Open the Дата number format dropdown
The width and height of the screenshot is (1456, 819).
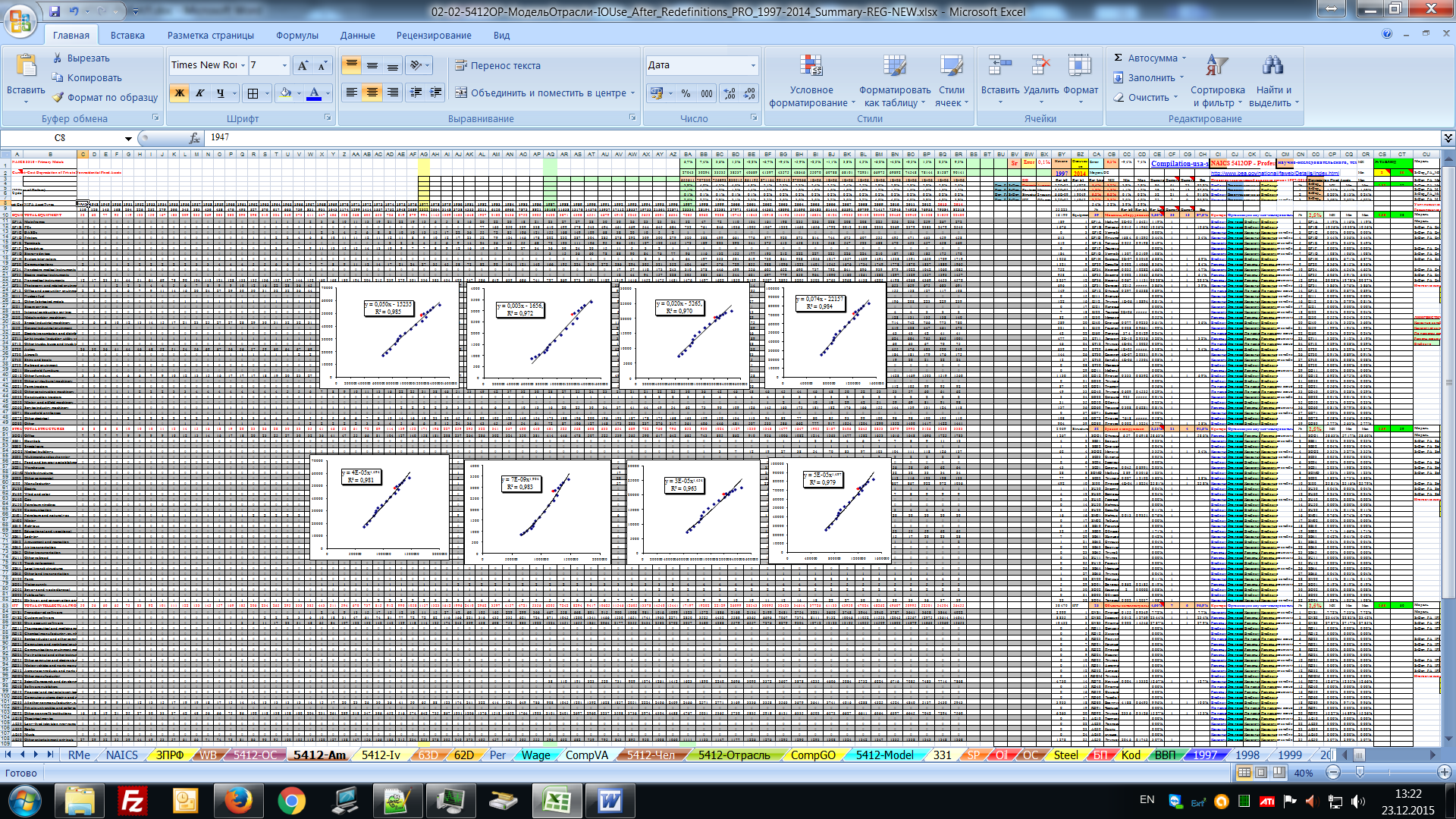pyautogui.click(x=753, y=65)
